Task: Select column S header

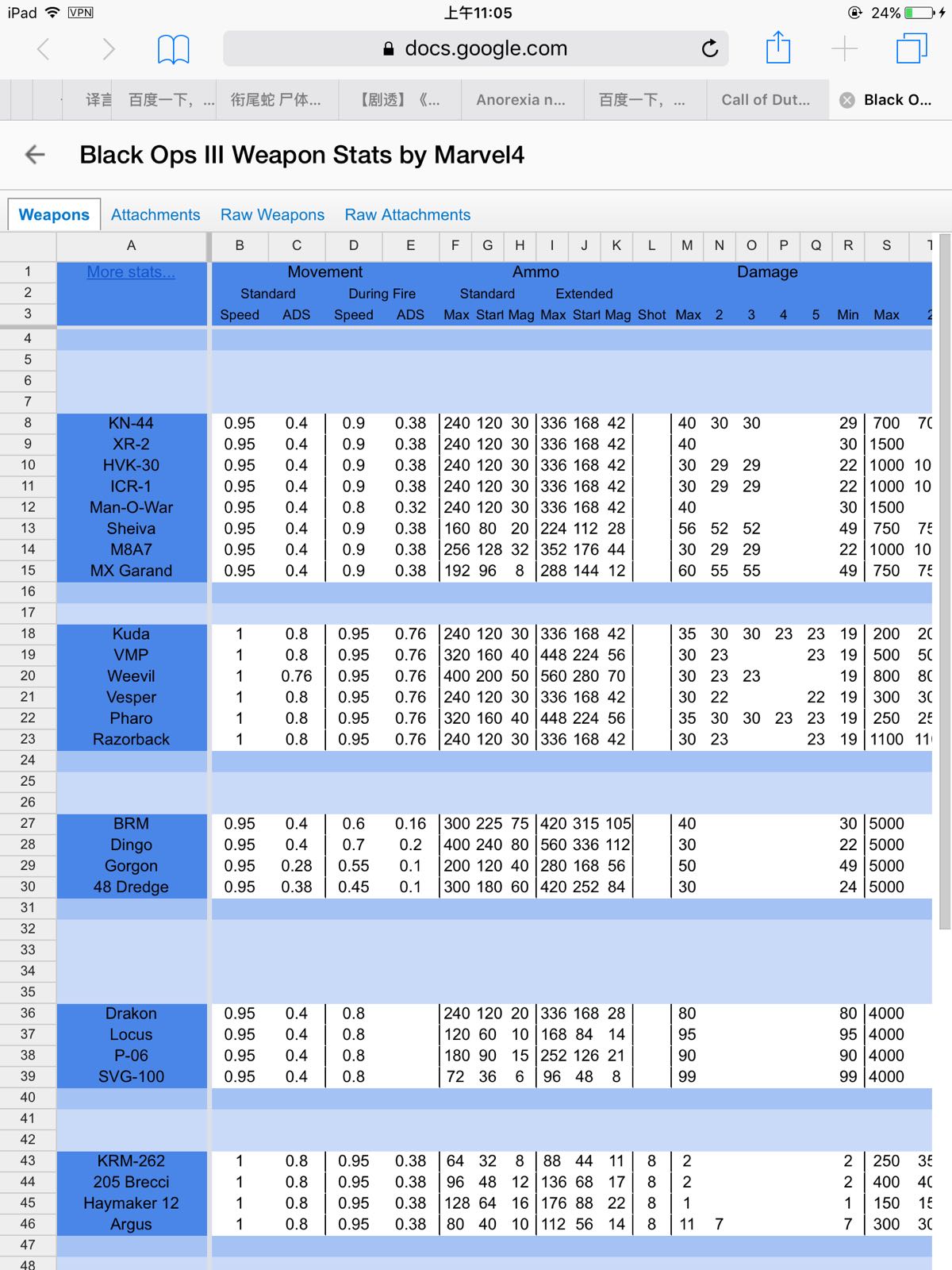Action: (x=886, y=245)
